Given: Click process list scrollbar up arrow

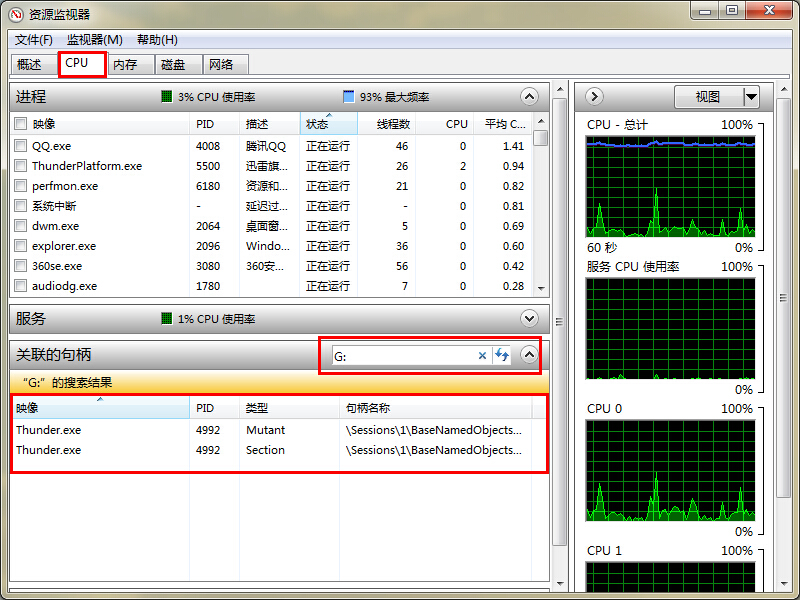Looking at the screenshot, I should tap(541, 121).
